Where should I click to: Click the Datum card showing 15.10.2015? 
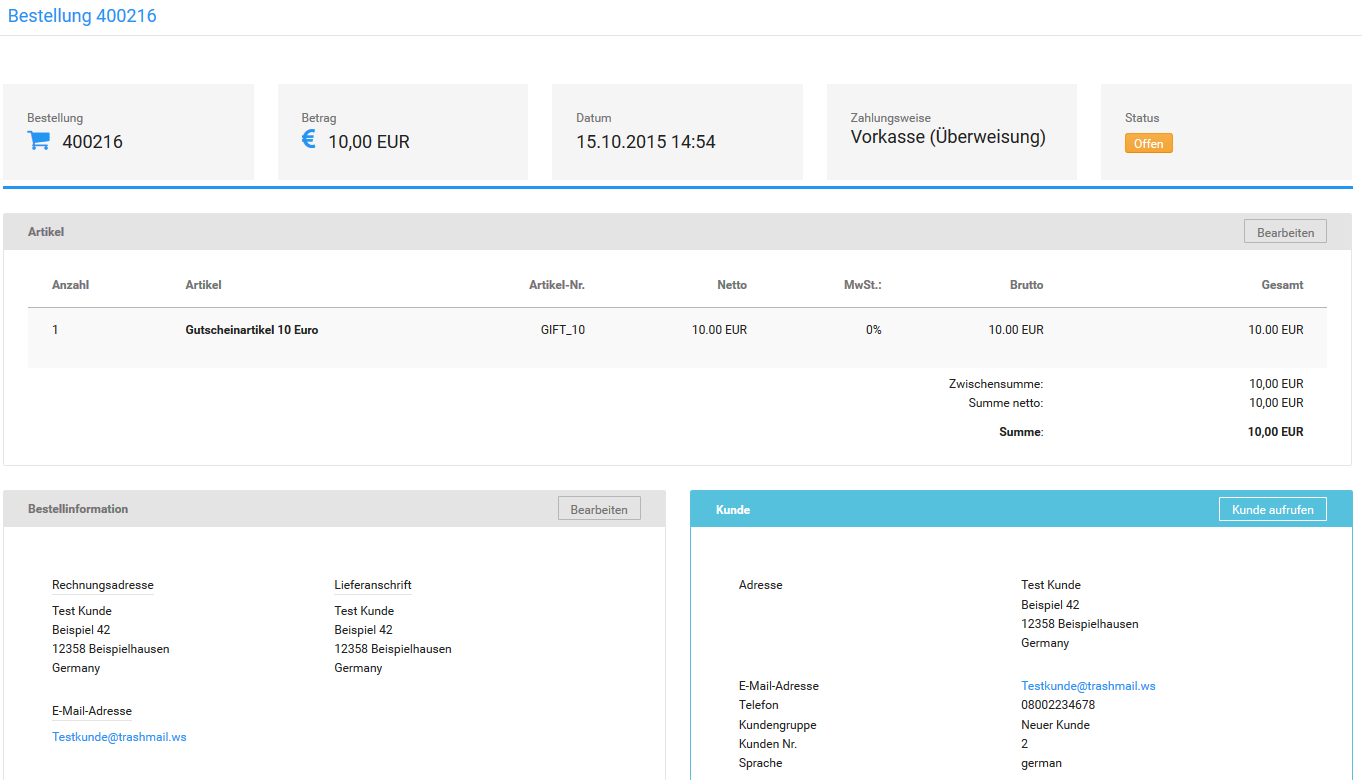677,131
